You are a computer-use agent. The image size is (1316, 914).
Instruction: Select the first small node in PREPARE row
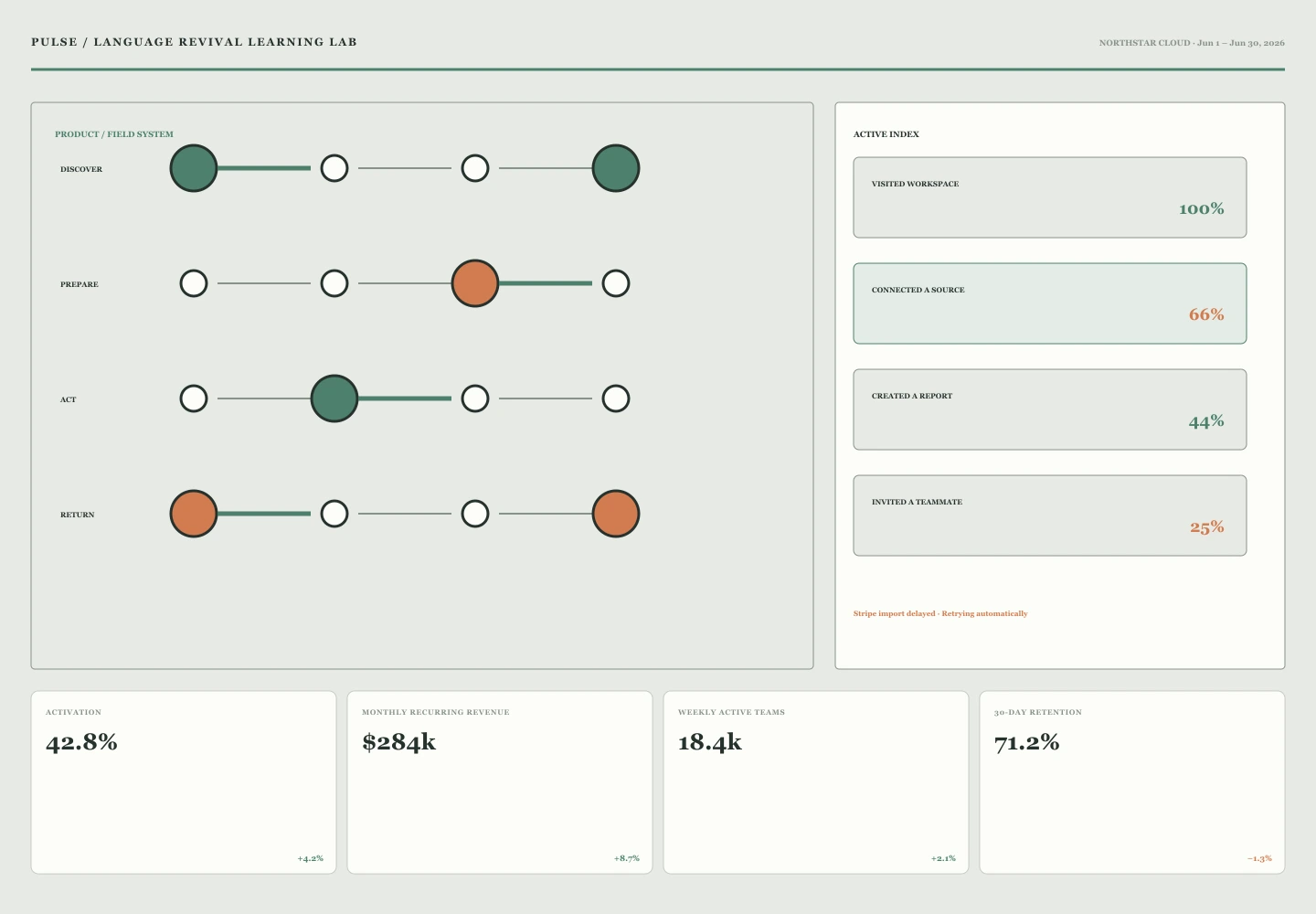click(194, 283)
